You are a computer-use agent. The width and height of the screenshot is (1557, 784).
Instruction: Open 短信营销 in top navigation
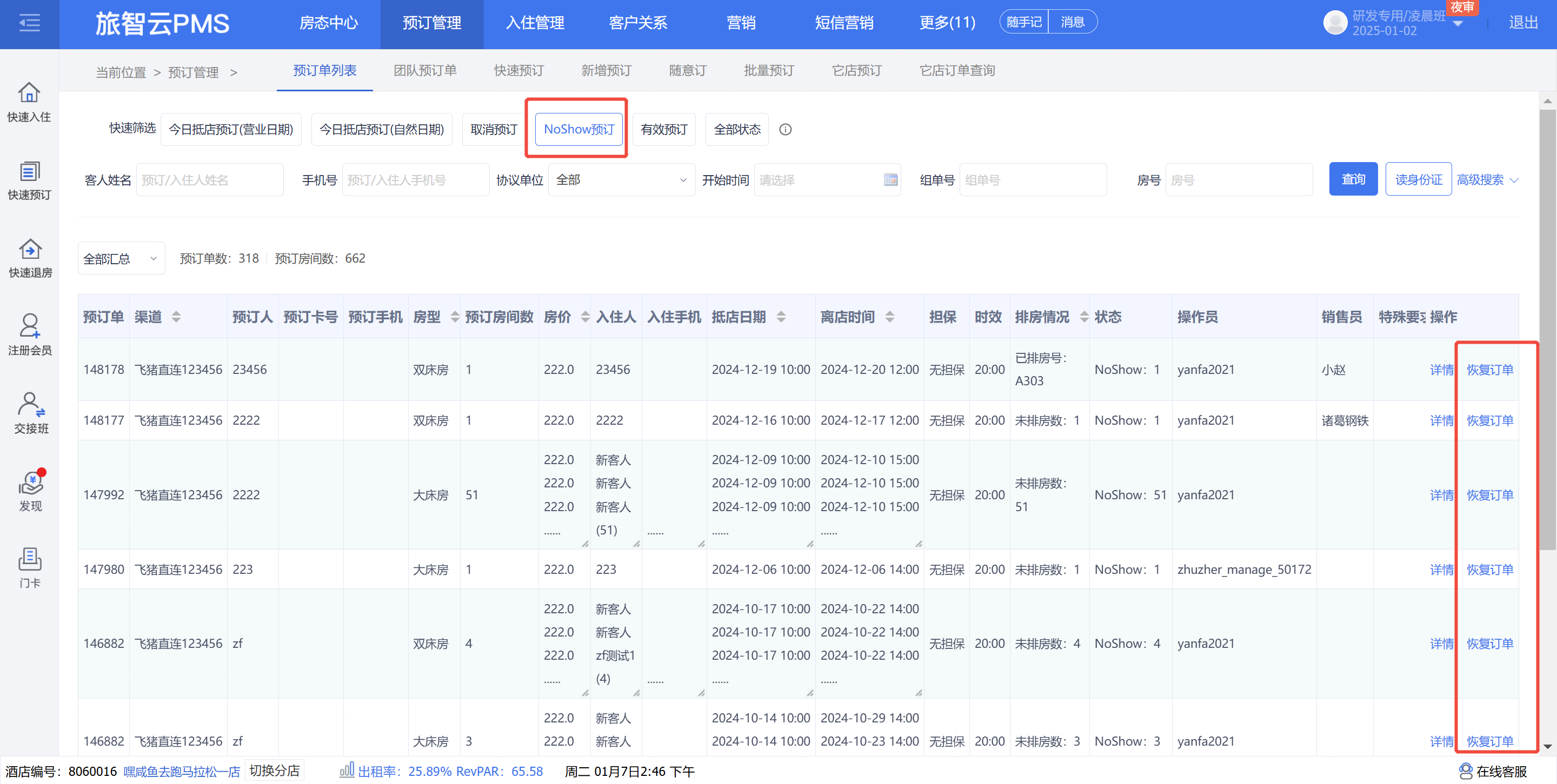tap(844, 22)
